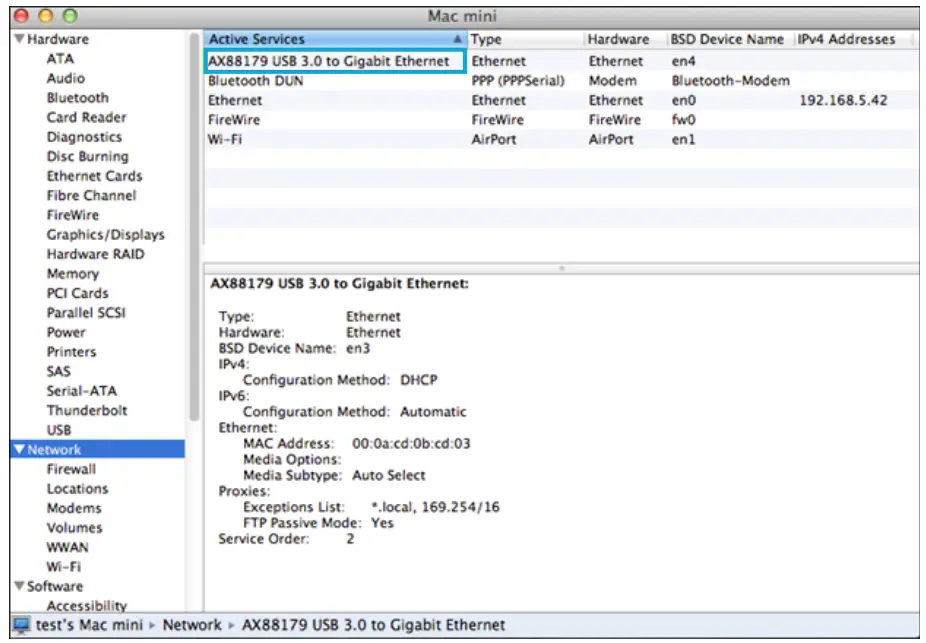Select USB in the sidebar
Image resolution: width=926 pixels, height=643 pixels.
pyautogui.click(x=59, y=430)
